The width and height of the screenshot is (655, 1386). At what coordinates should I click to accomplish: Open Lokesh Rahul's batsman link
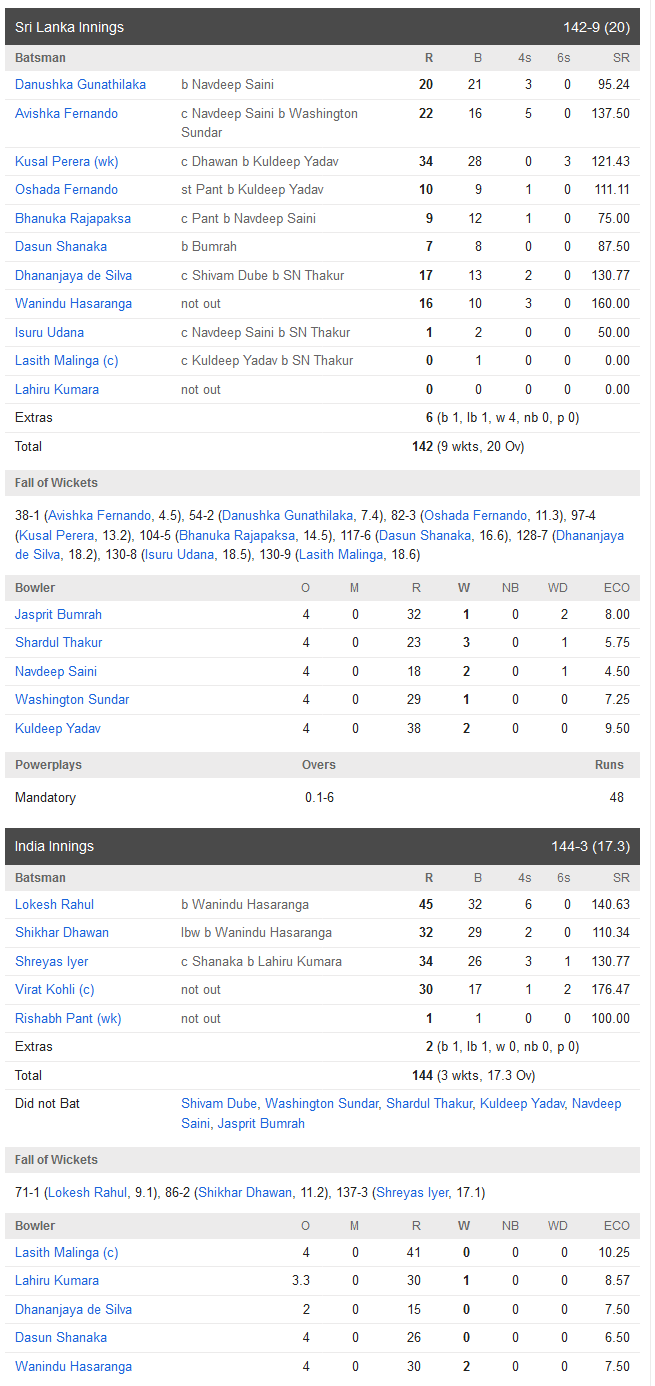[54, 905]
